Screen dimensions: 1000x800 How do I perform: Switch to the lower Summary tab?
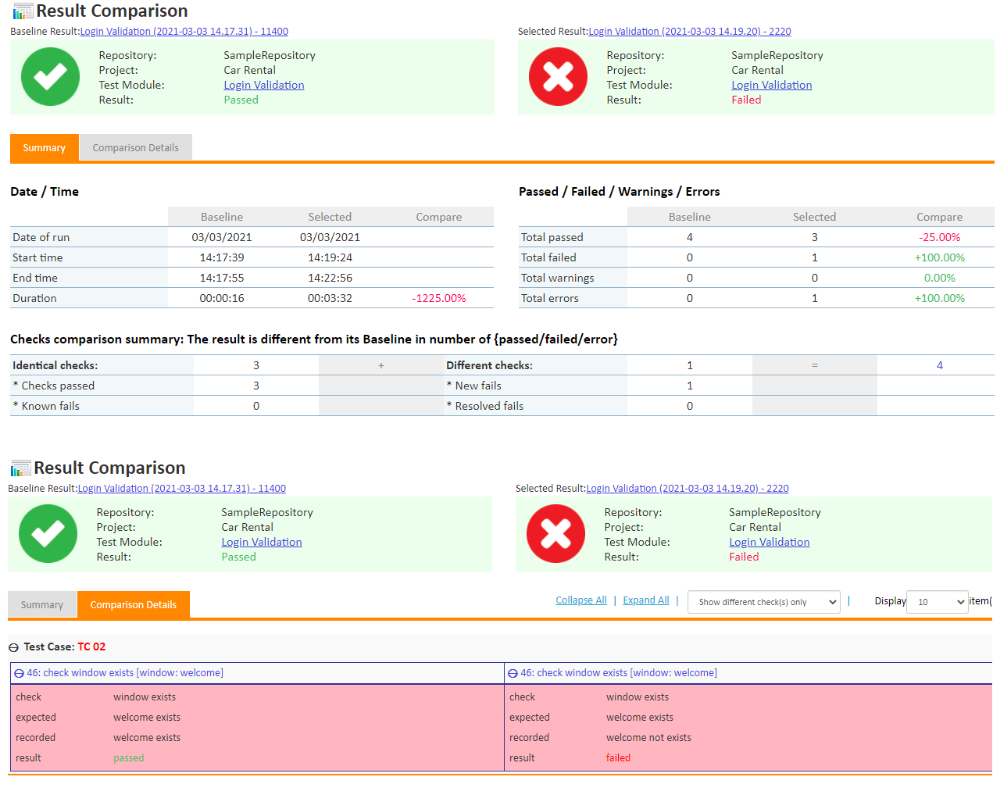coord(42,604)
